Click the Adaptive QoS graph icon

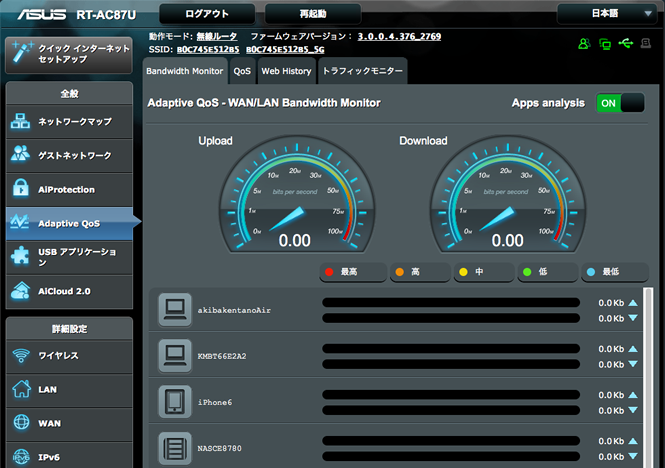20,222
